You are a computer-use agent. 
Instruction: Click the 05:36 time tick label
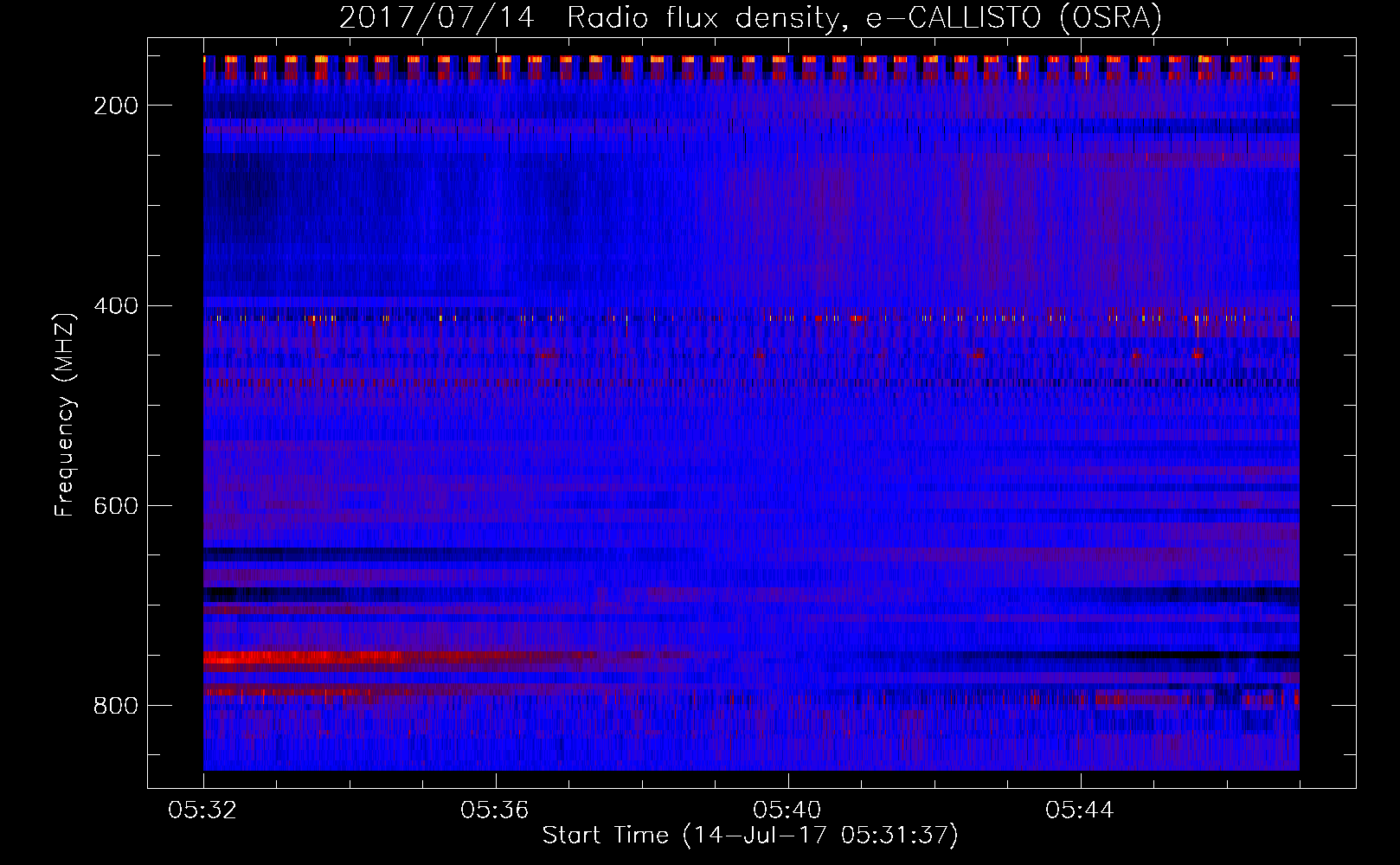tap(495, 811)
